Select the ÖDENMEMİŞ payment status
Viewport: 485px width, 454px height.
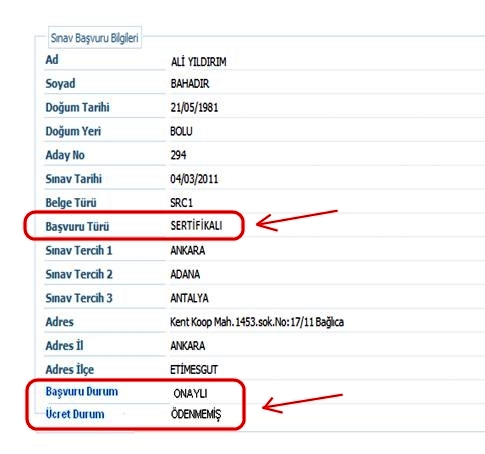click(x=196, y=414)
